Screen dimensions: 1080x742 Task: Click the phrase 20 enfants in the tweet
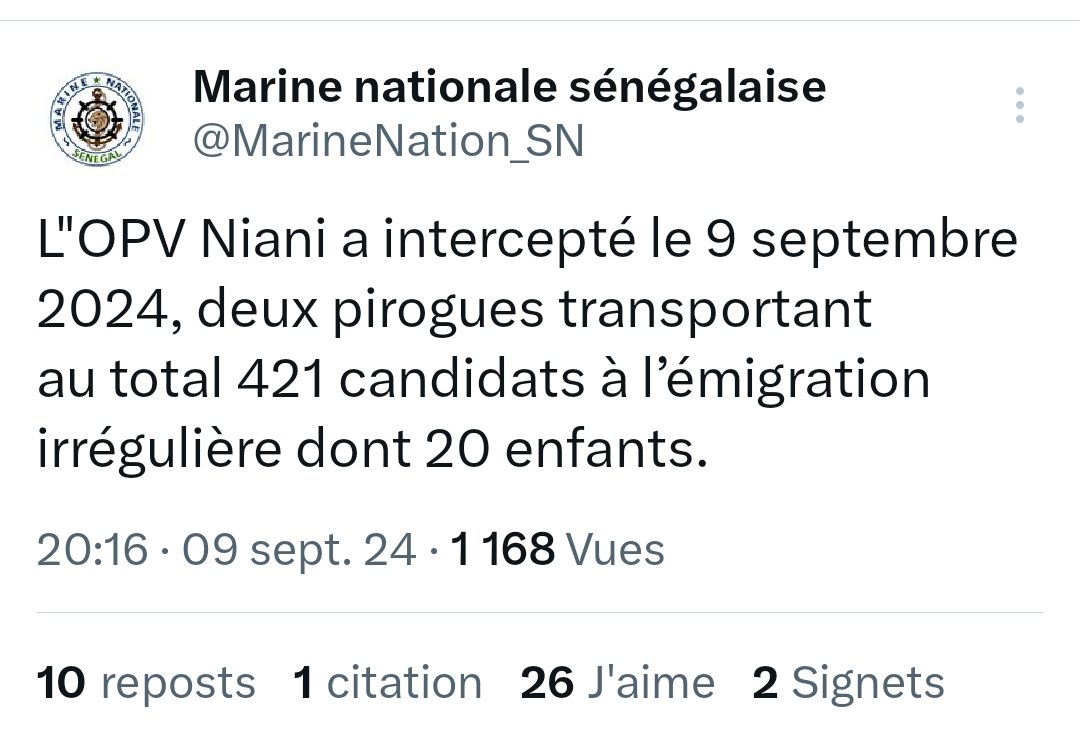click(559, 451)
